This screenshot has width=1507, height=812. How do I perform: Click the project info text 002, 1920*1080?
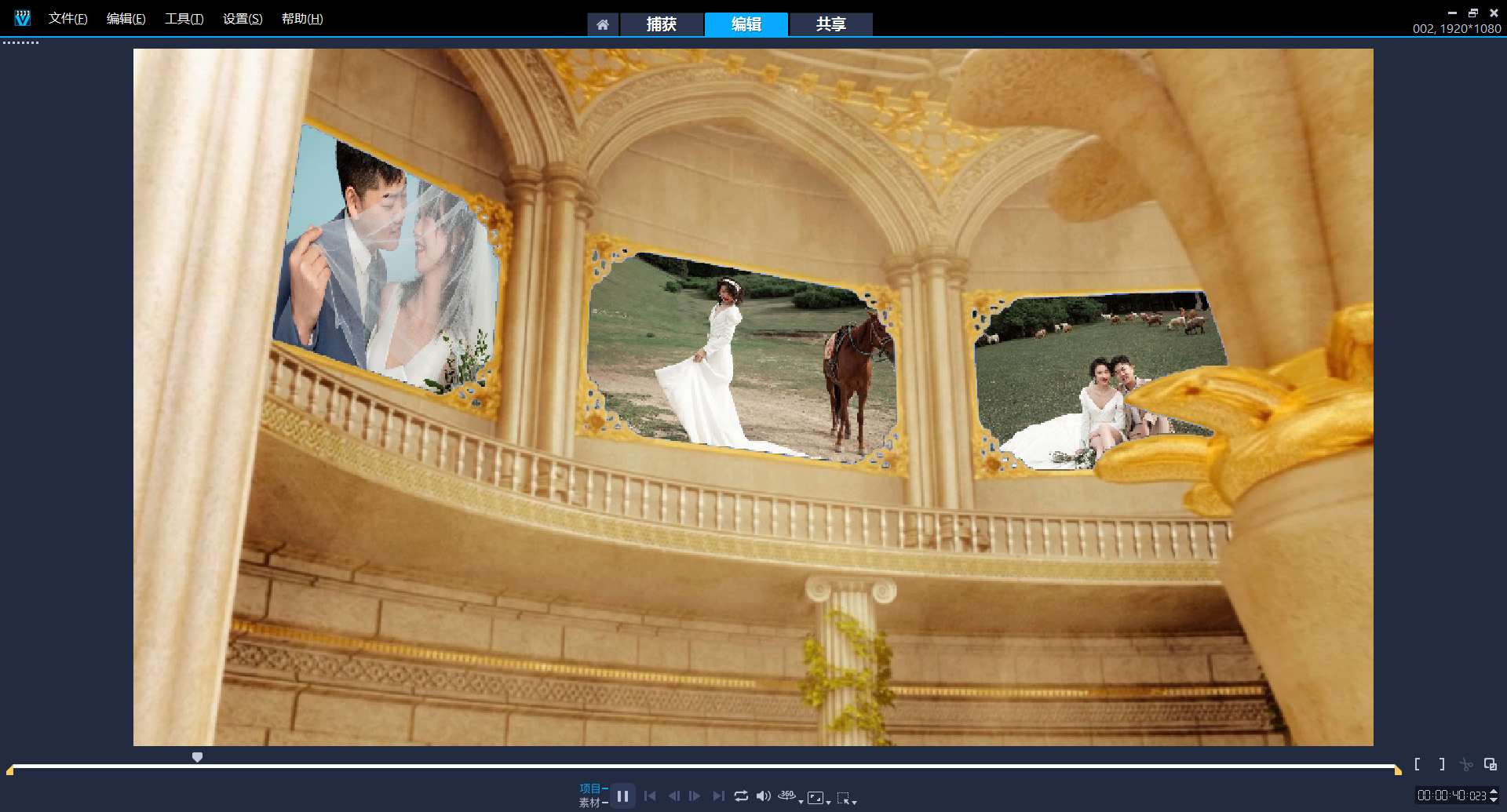pos(1457,29)
